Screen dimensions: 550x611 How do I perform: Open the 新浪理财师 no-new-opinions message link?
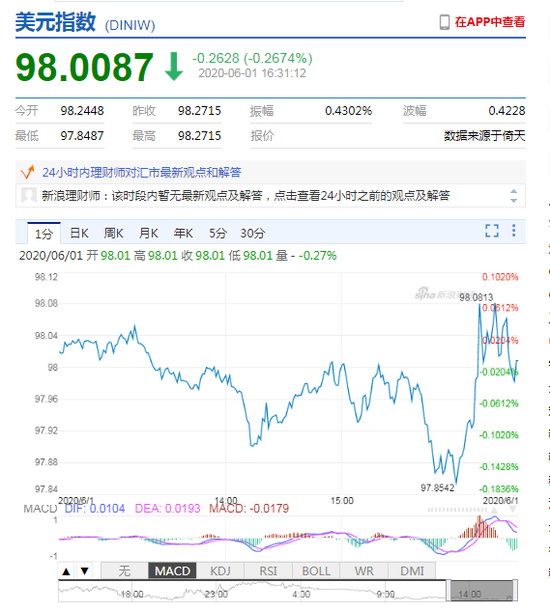pyautogui.click(x=246, y=195)
